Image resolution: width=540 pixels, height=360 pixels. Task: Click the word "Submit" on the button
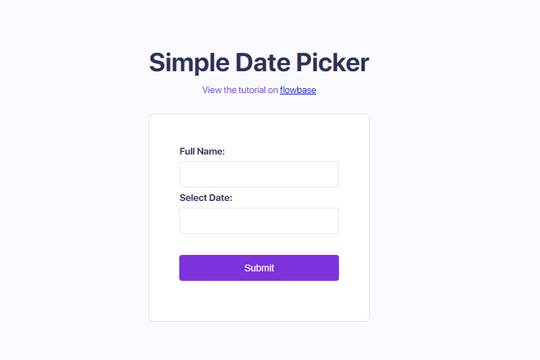click(259, 268)
